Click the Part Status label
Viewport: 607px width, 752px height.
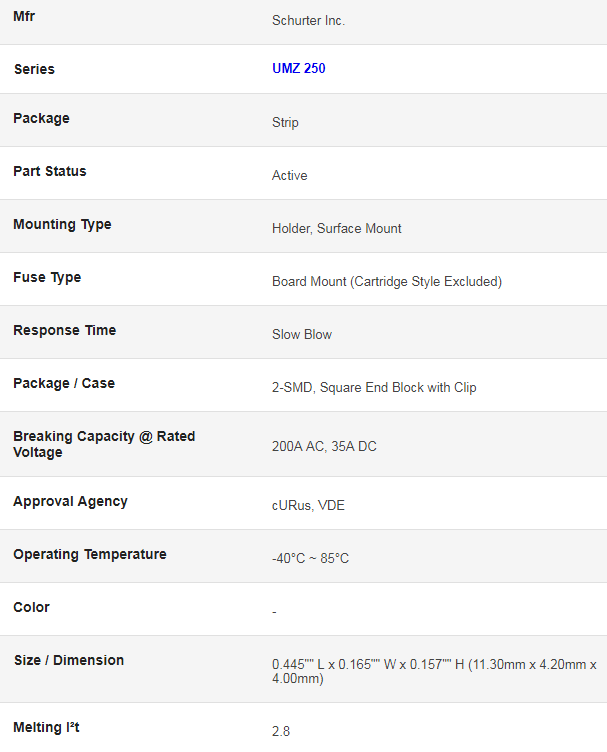pos(50,171)
